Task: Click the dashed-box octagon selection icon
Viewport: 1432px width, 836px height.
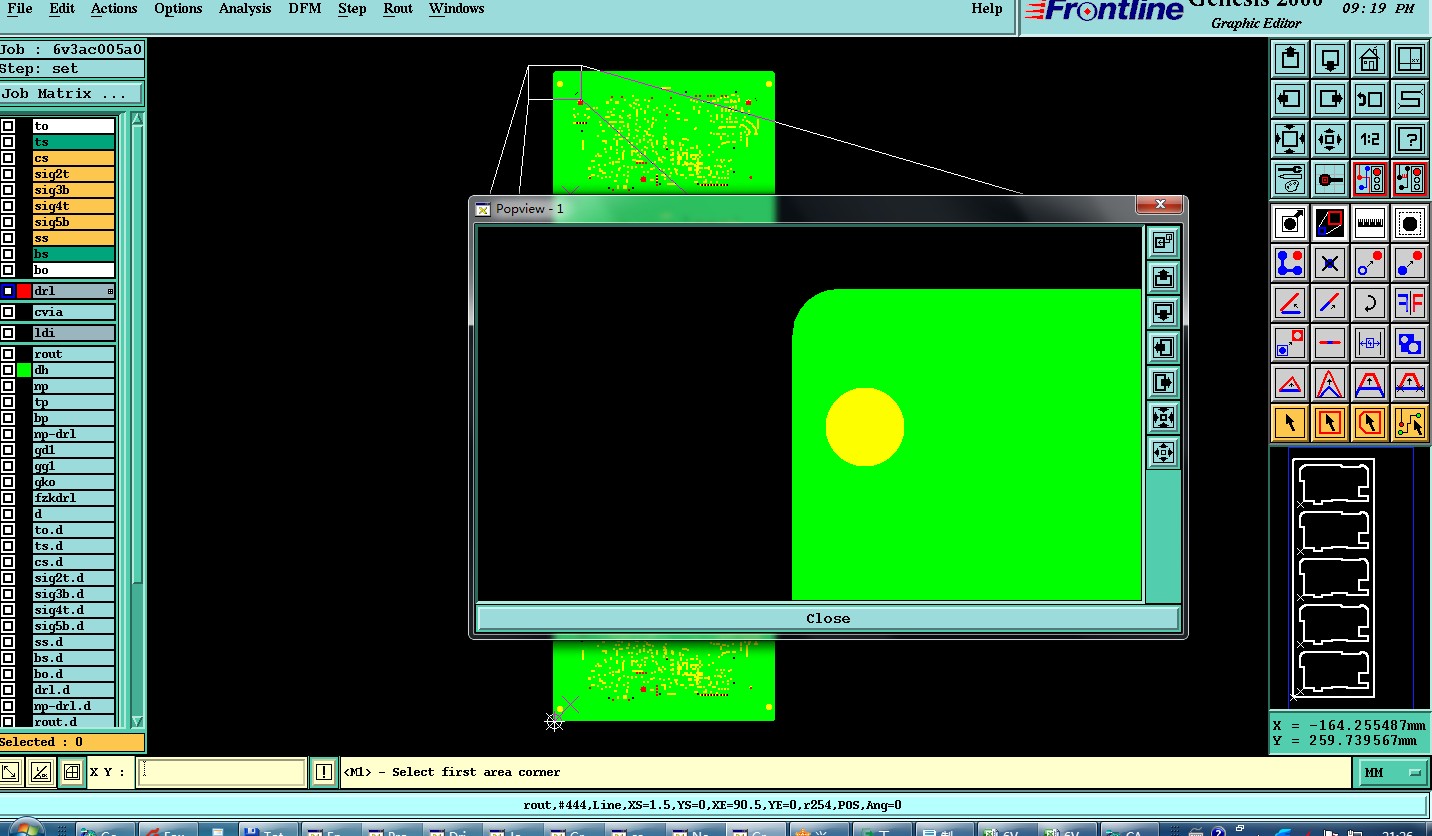Action: [x=1410, y=223]
